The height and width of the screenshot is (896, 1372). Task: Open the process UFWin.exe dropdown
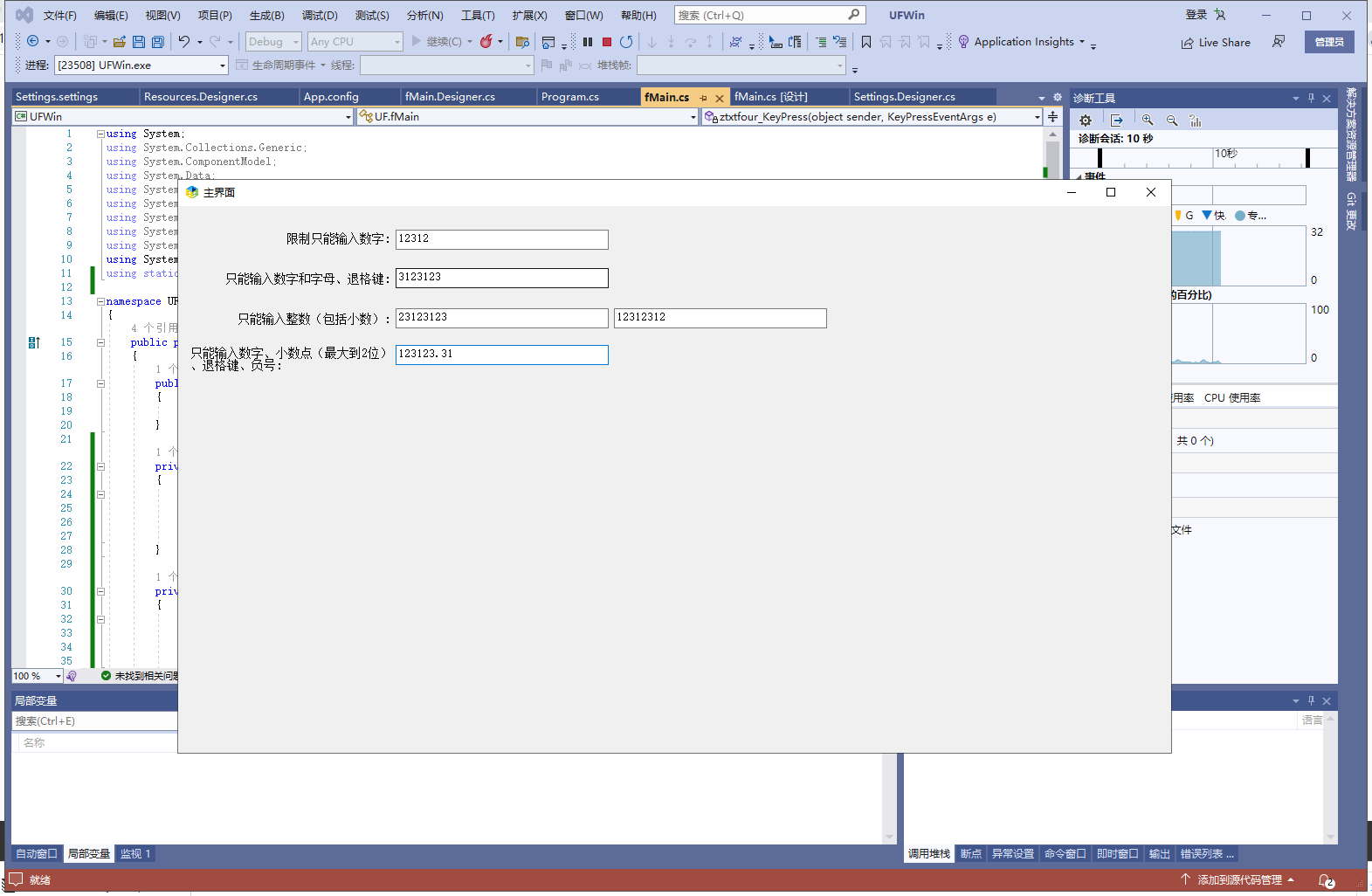click(x=223, y=65)
